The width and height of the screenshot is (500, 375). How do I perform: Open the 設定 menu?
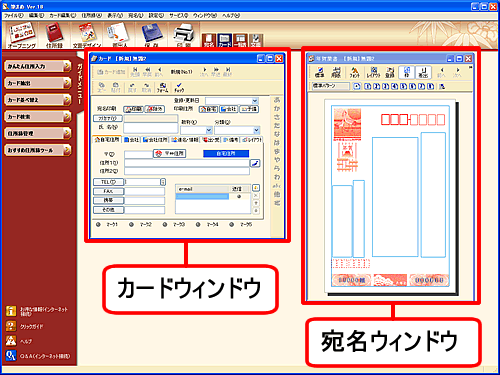(x=156, y=16)
